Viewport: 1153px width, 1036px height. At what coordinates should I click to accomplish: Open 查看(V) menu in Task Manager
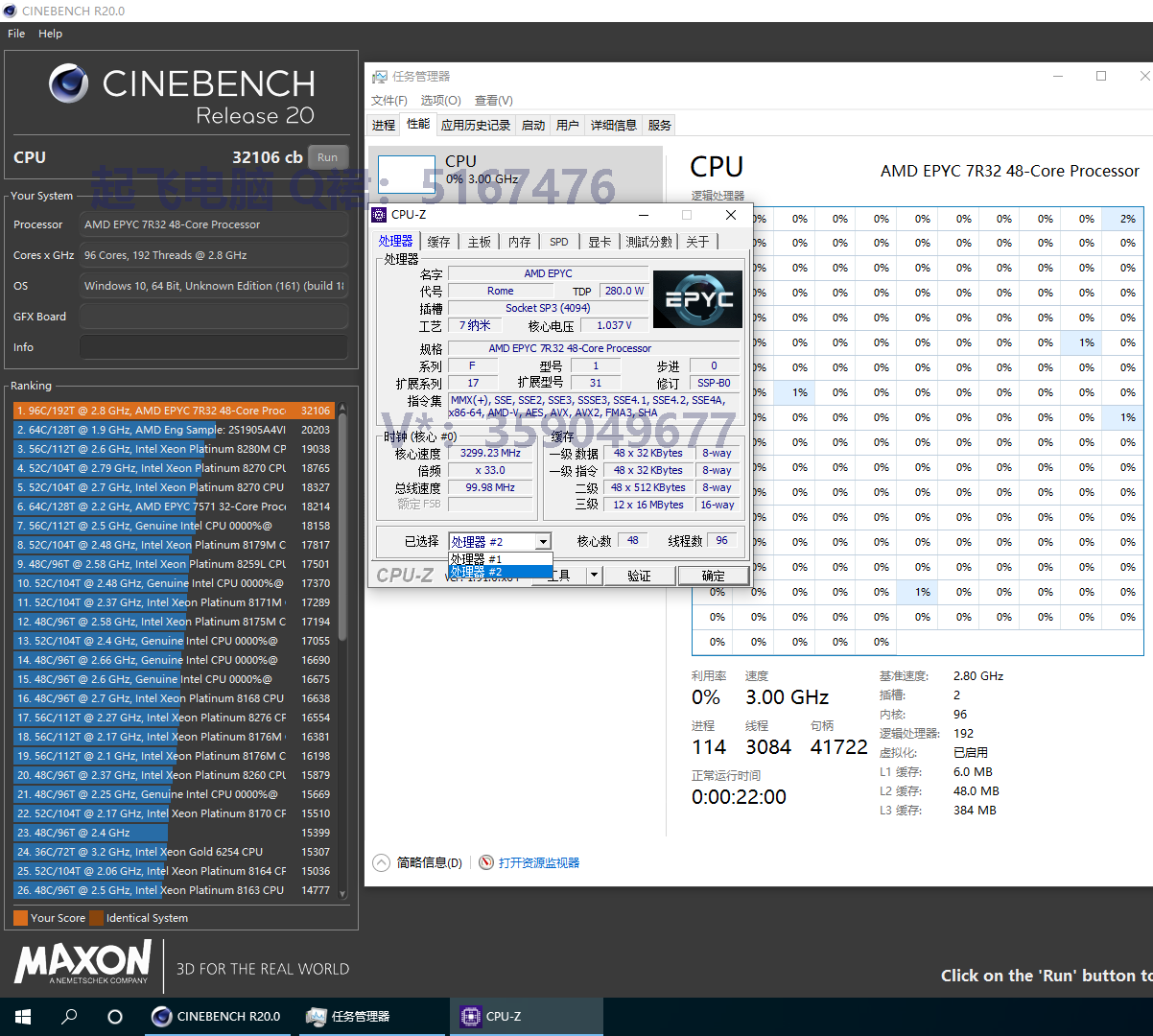pyautogui.click(x=494, y=100)
